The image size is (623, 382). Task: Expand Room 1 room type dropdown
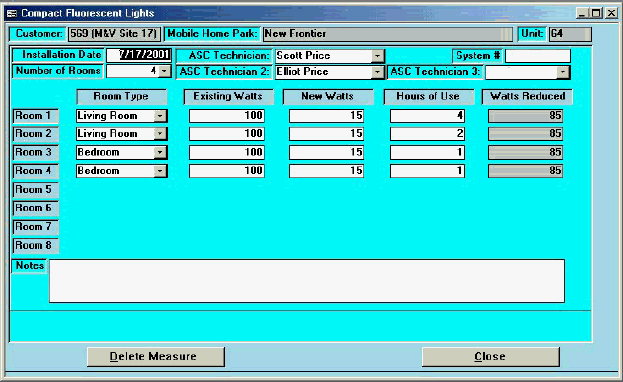click(160, 116)
